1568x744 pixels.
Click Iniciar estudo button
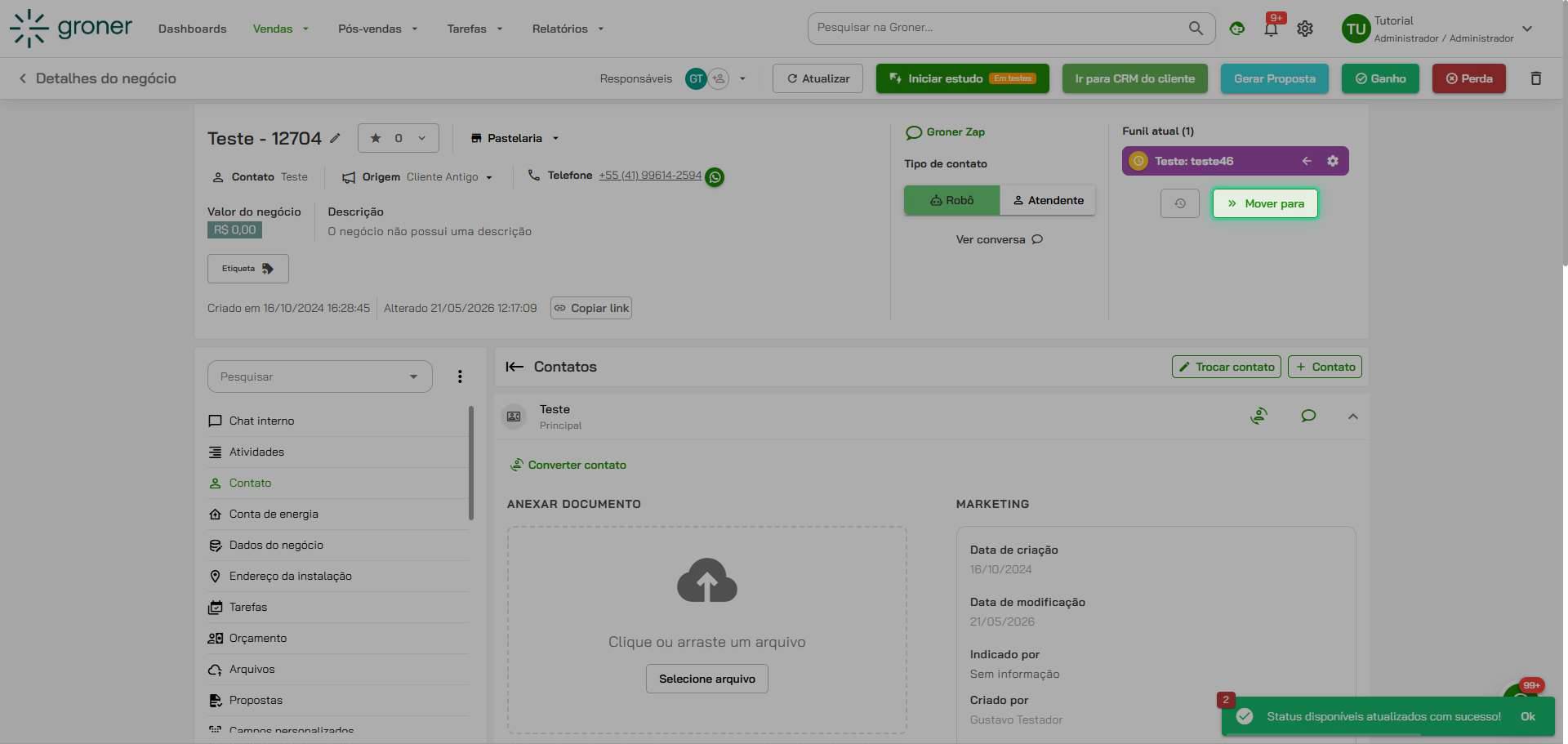pyautogui.click(x=962, y=78)
